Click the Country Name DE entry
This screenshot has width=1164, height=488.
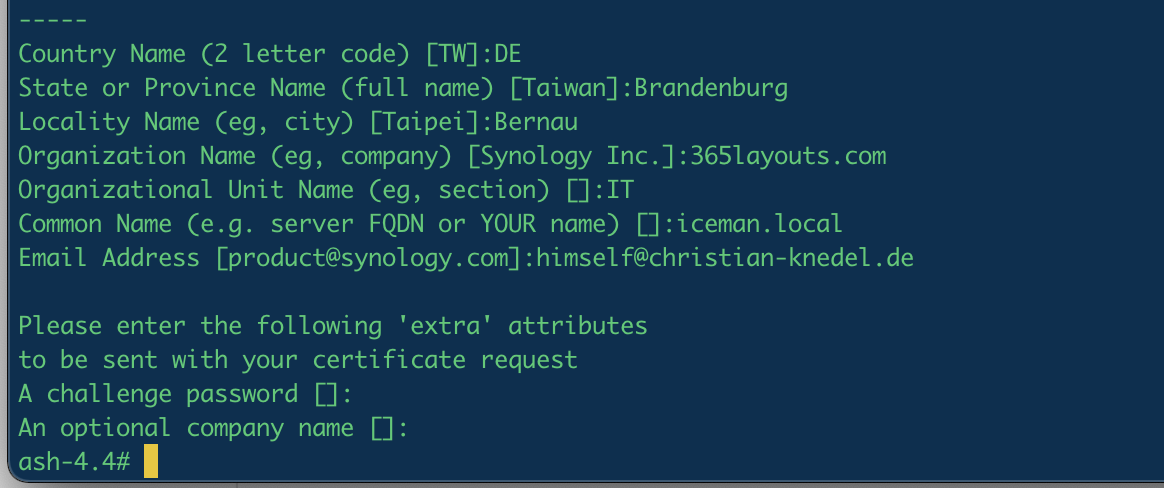coord(507,54)
